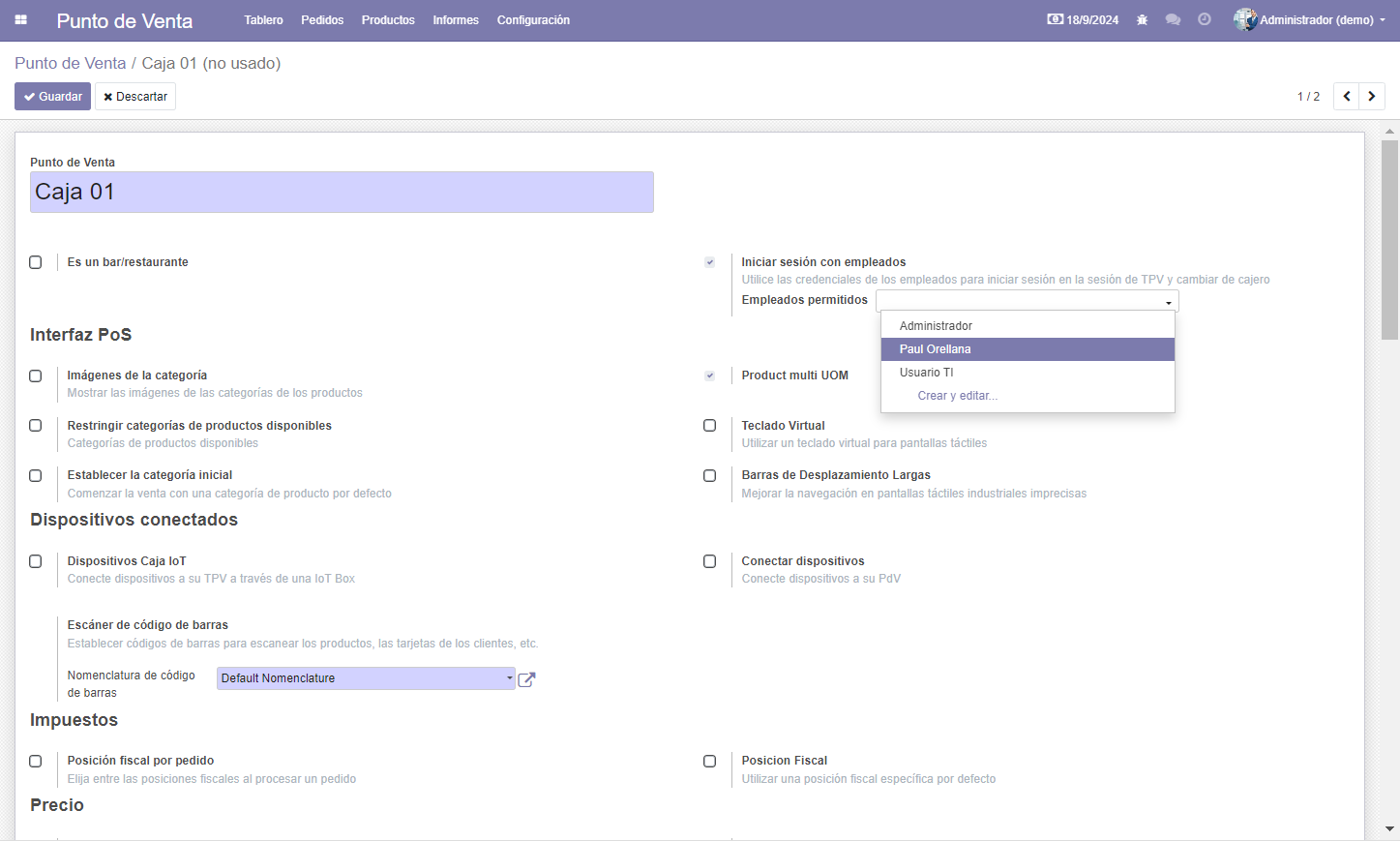Click 'Punto de Venta' app title
1400x841 pixels.
click(x=125, y=20)
